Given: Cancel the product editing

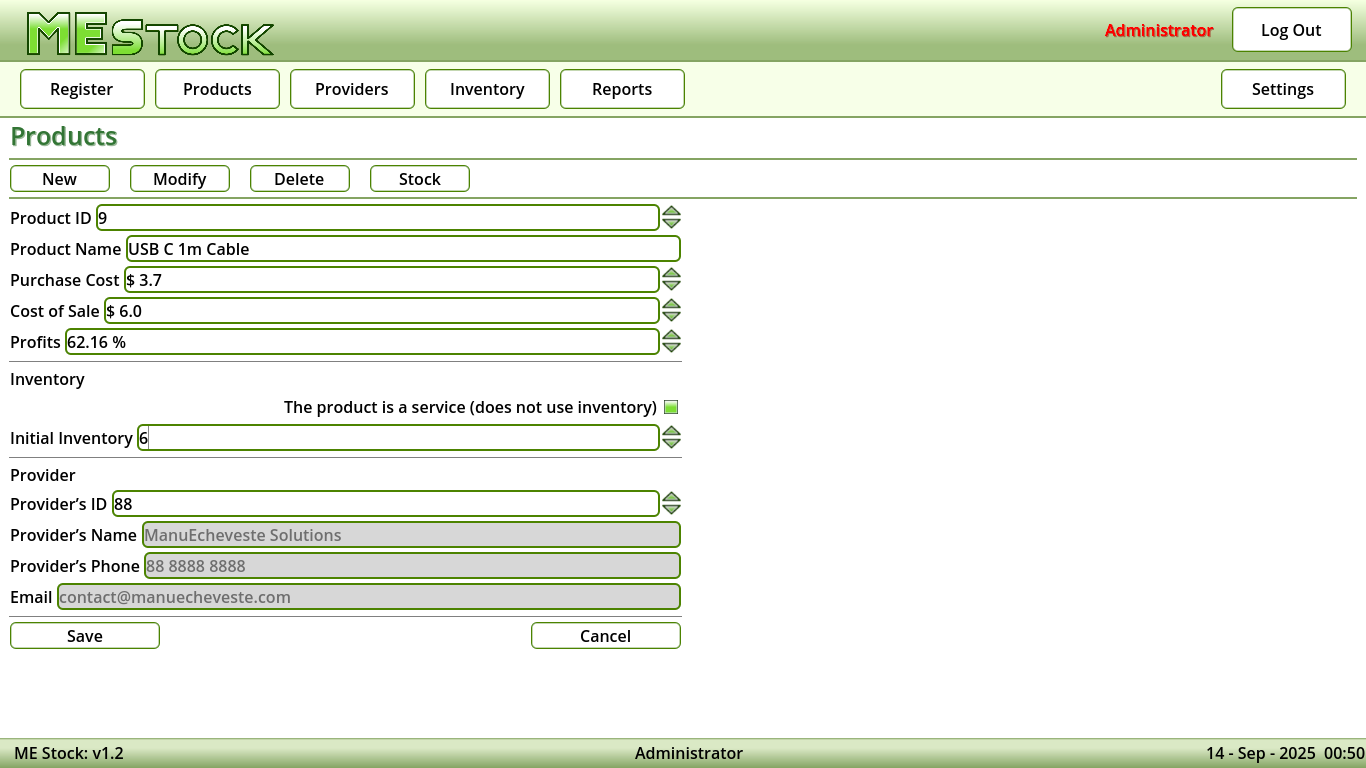Looking at the screenshot, I should pyautogui.click(x=605, y=636).
